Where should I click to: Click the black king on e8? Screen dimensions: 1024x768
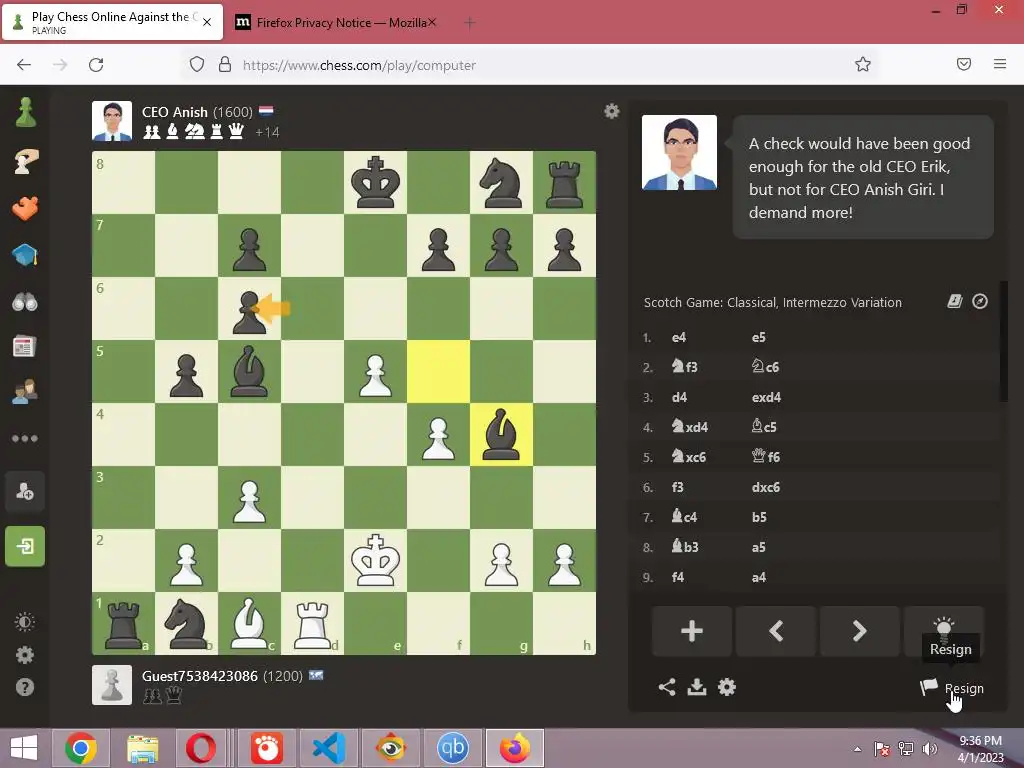coord(376,182)
